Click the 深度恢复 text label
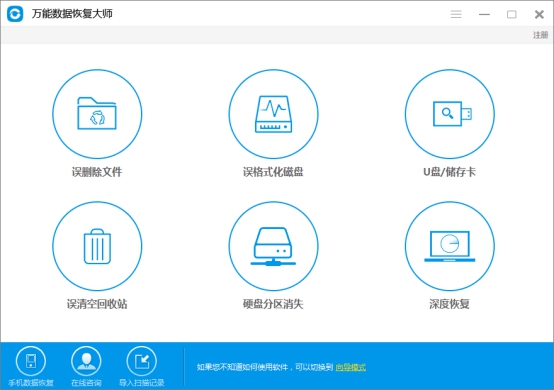This screenshot has width=554, height=390. point(449,304)
